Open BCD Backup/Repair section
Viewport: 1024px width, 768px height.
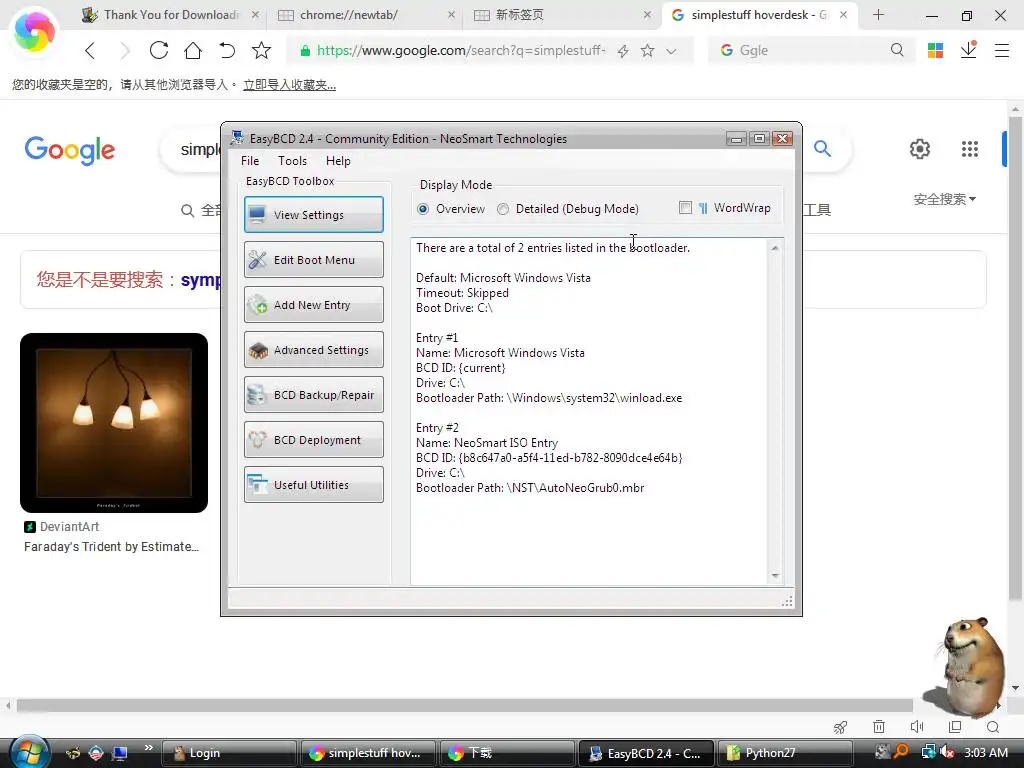(x=313, y=395)
